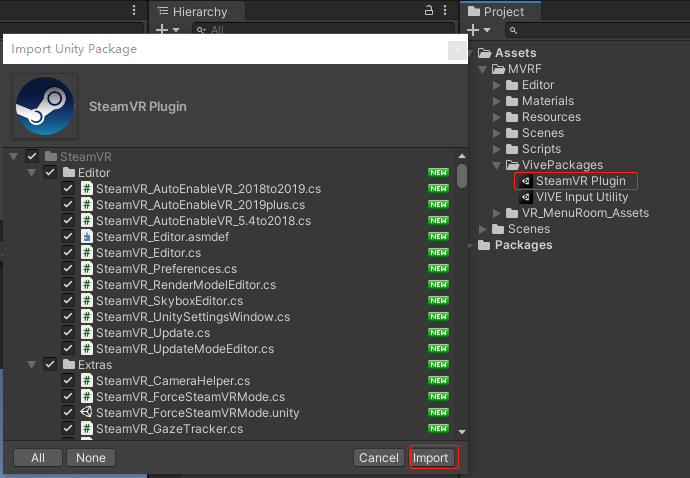690x478 pixels.
Task: Open the Hierarchy add dropdown
Action: pos(168,30)
